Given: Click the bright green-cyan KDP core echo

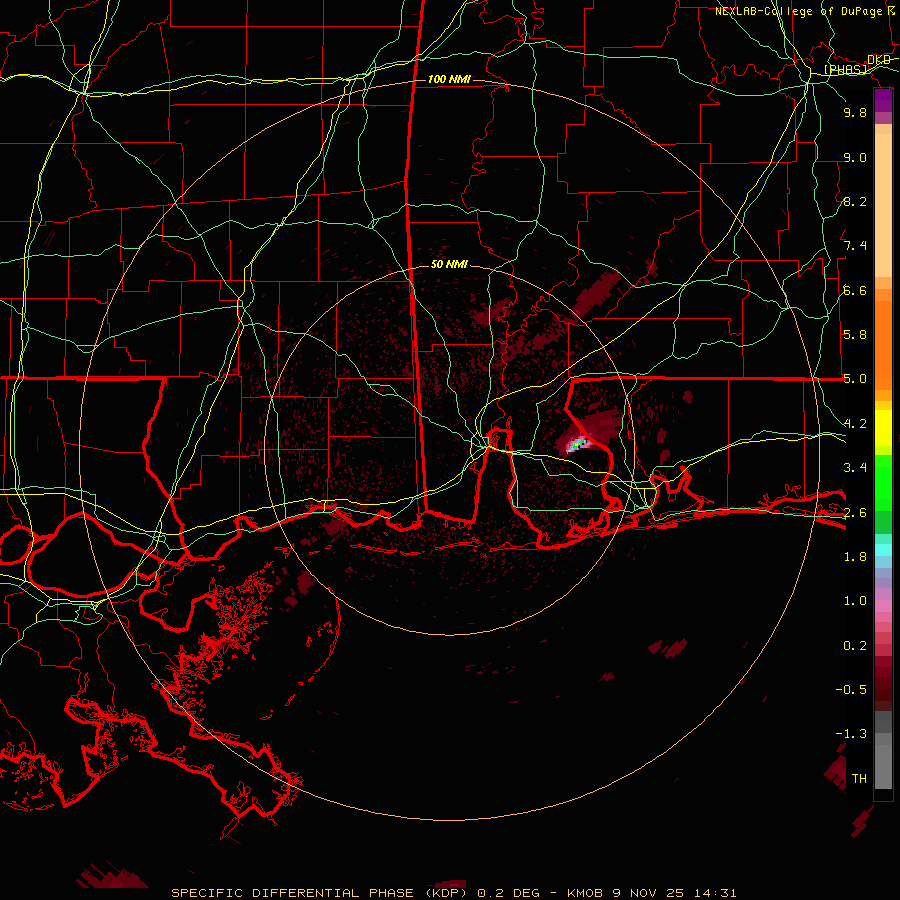Looking at the screenshot, I should pyautogui.click(x=578, y=443).
